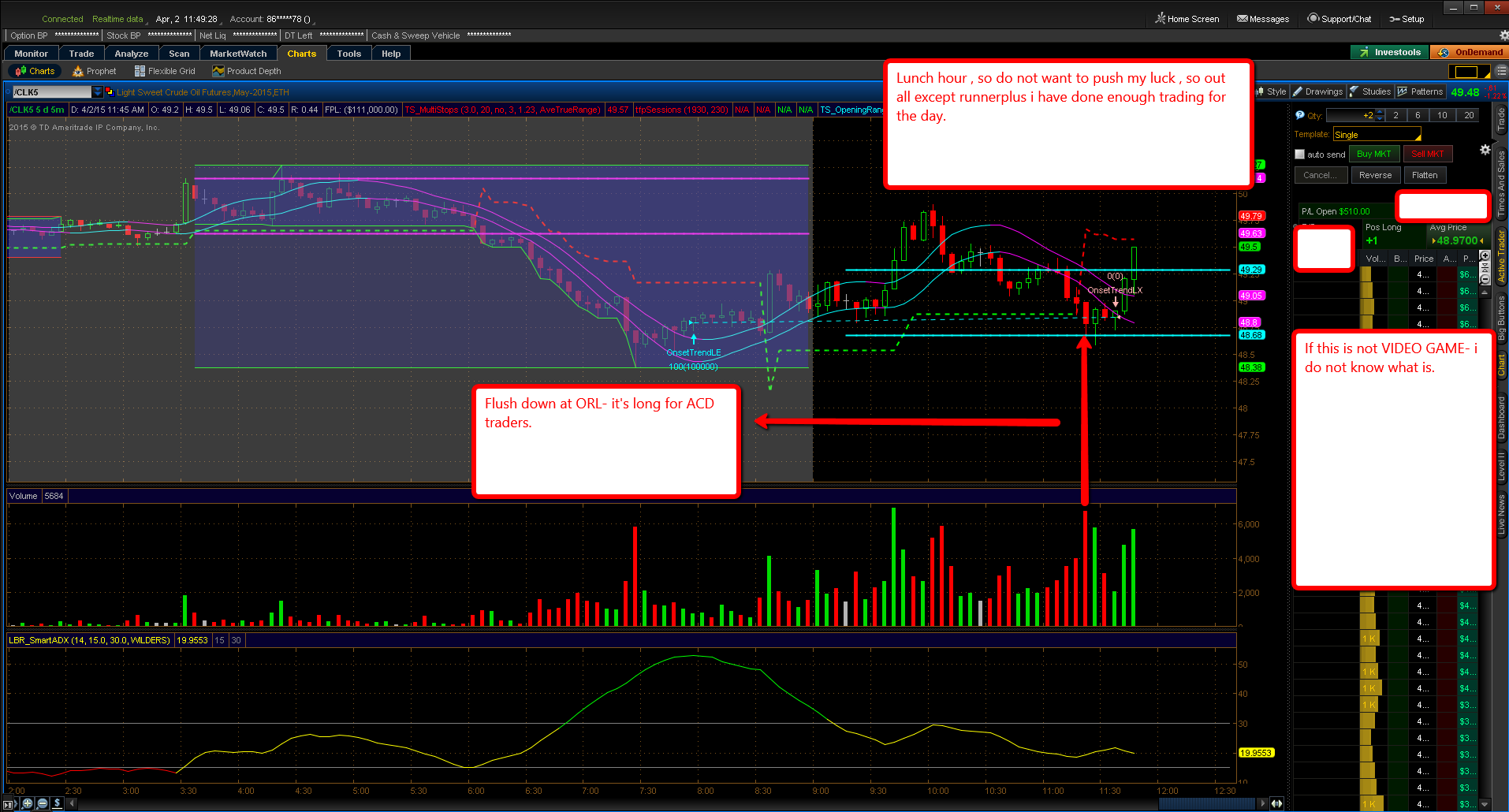Toggle the Live News side panel
This screenshot has width=1509, height=812.
(x=1501, y=514)
